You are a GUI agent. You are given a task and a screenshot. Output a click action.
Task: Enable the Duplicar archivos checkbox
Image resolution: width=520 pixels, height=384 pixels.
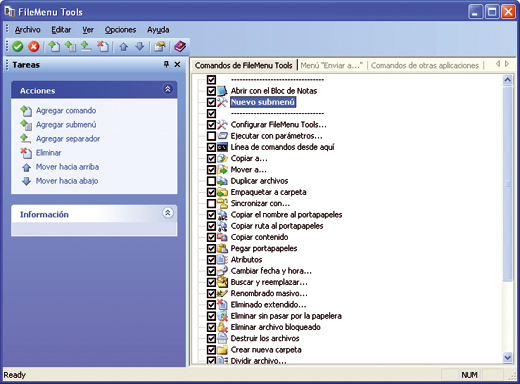[x=211, y=181]
